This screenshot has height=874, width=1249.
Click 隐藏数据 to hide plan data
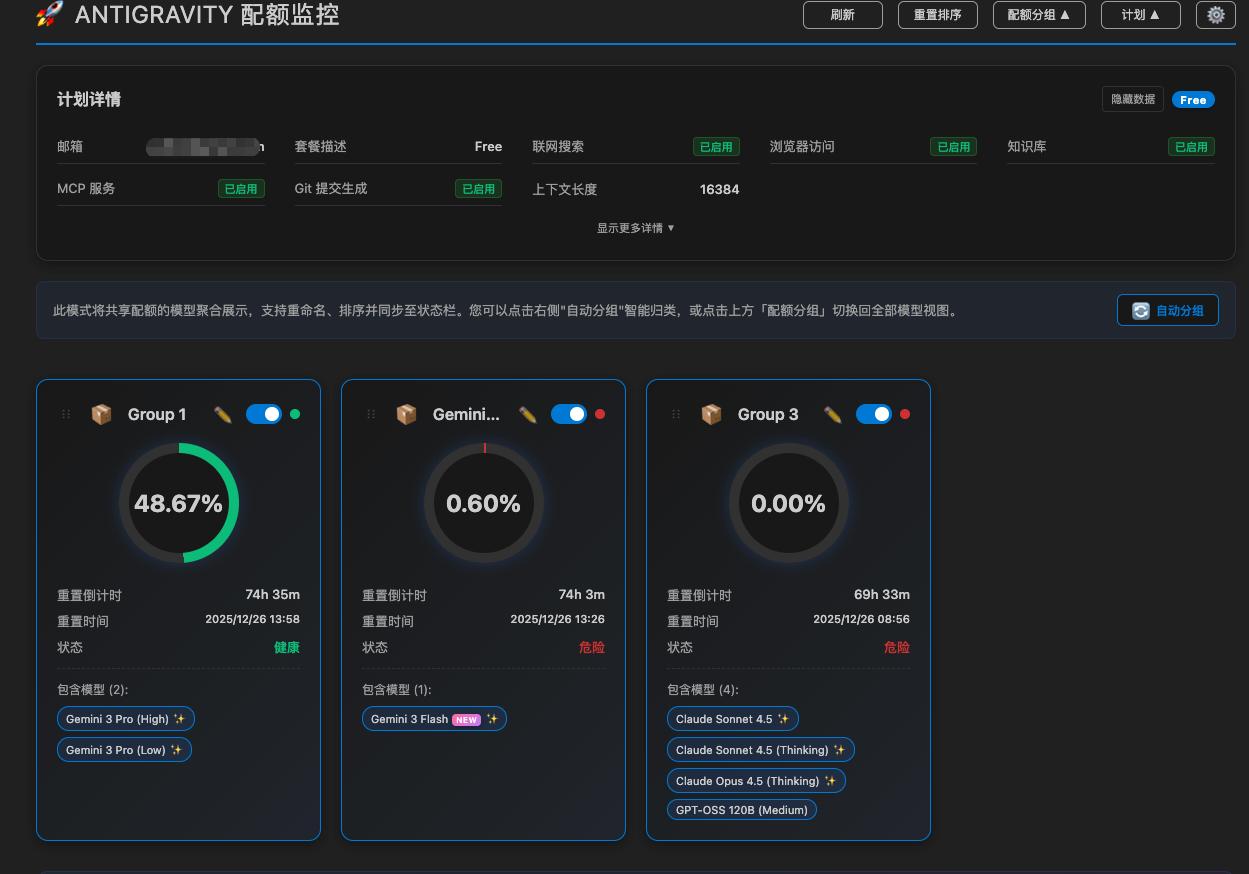pos(1132,99)
